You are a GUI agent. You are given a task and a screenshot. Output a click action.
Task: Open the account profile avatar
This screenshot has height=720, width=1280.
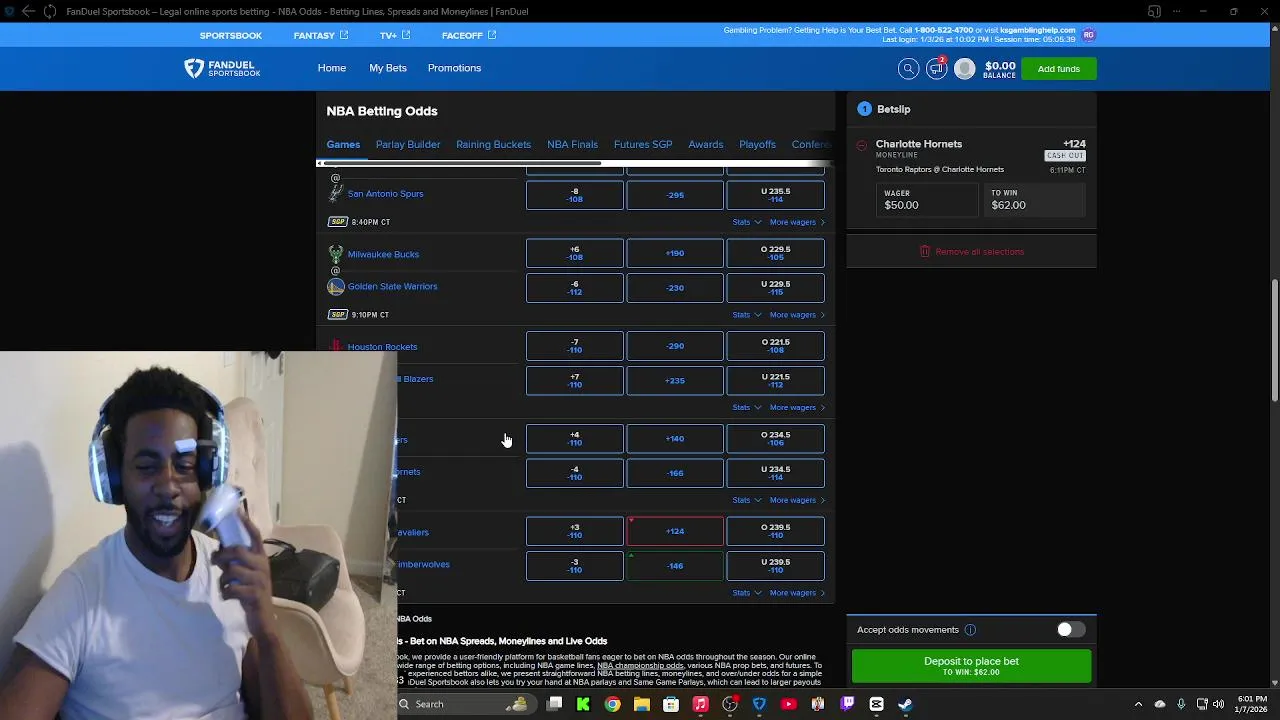tap(964, 68)
